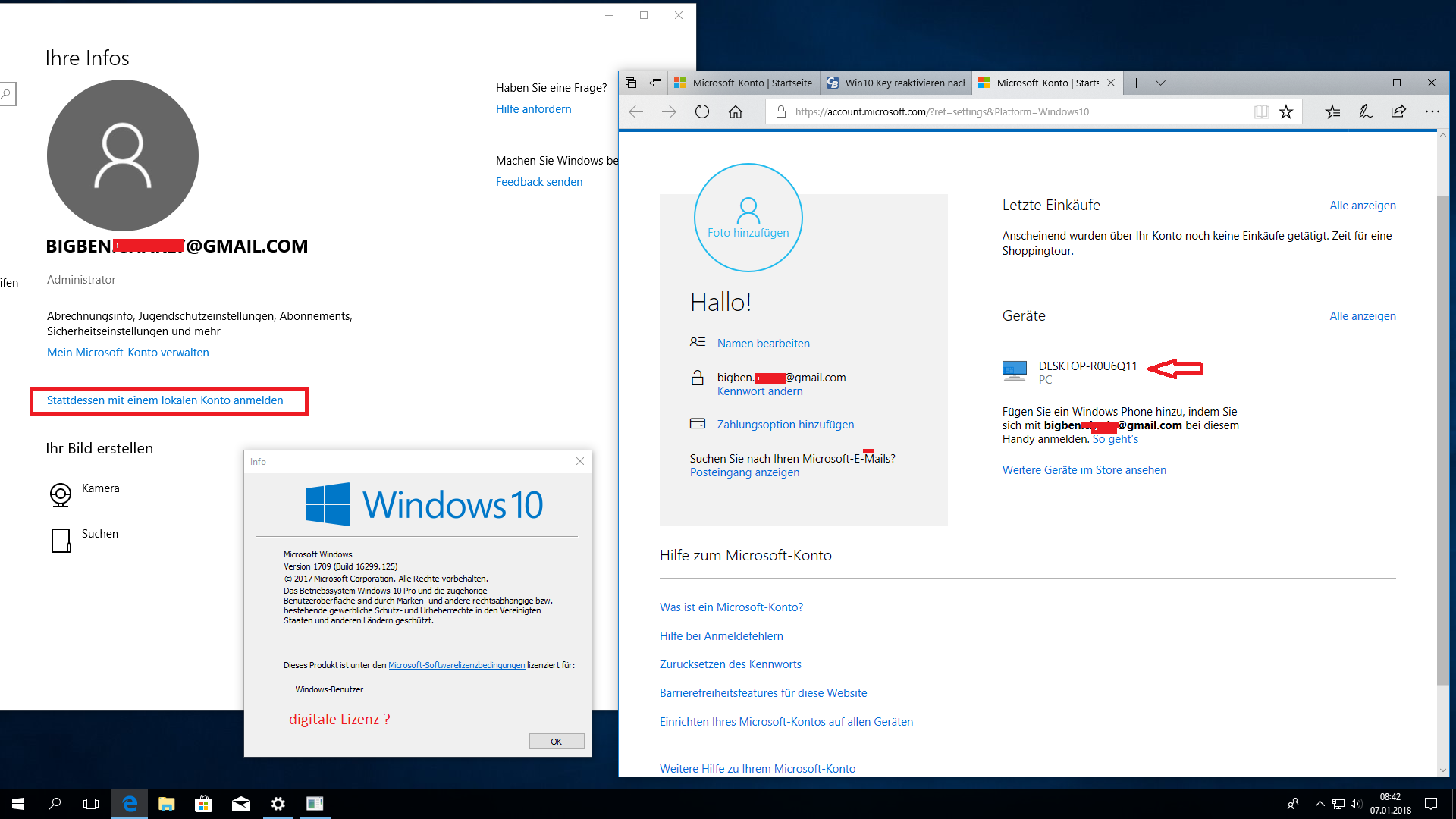Open the Edge reading view icon

(1261, 112)
